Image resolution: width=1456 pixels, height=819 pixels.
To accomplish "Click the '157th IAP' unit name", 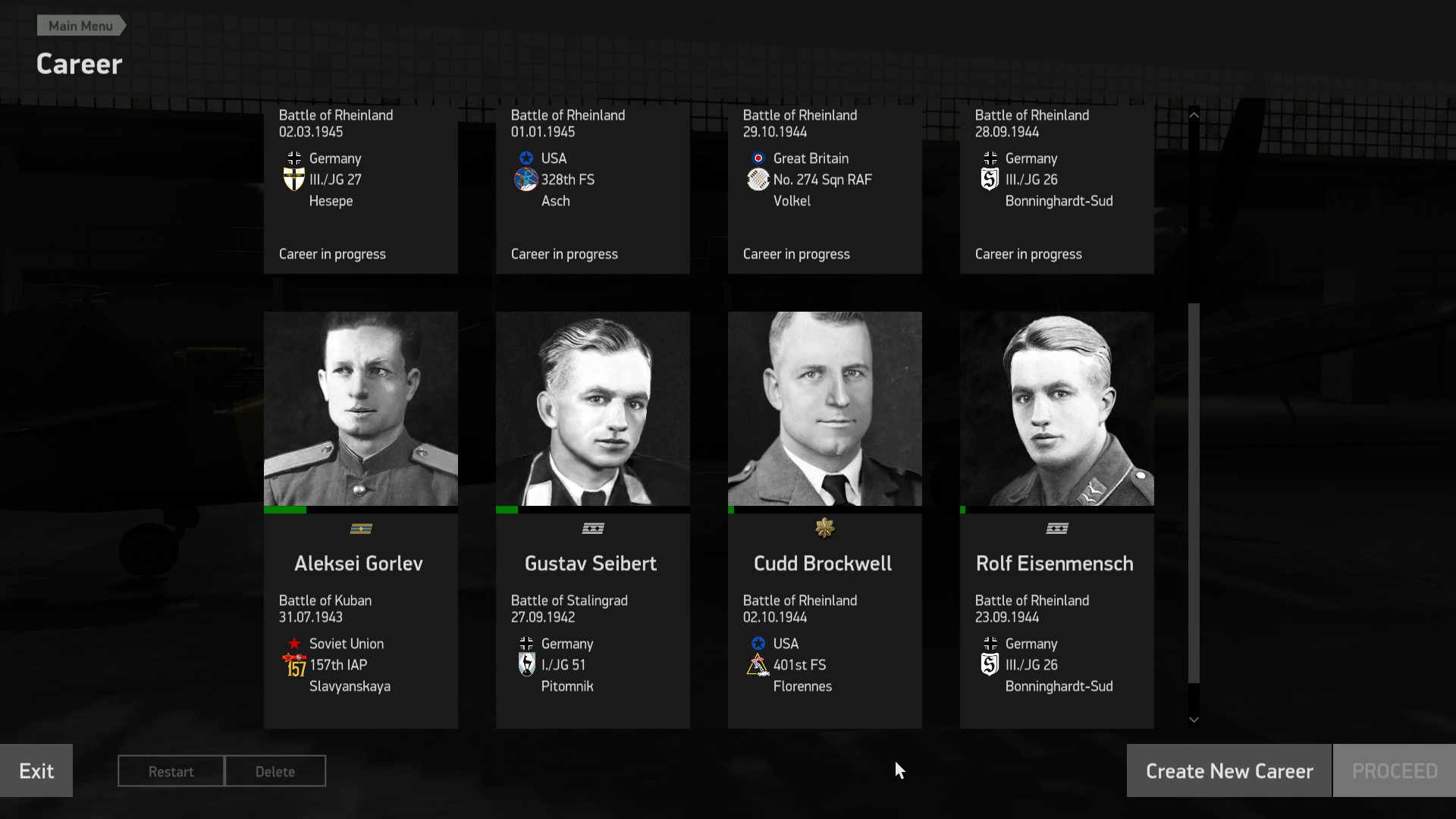I will click(x=338, y=665).
